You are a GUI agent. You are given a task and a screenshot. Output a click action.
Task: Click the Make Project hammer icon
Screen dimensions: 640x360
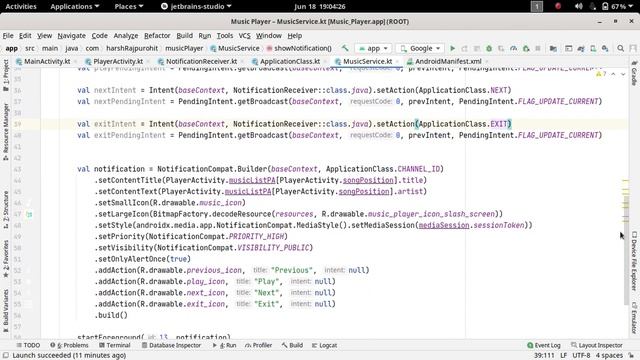tap(345, 48)
